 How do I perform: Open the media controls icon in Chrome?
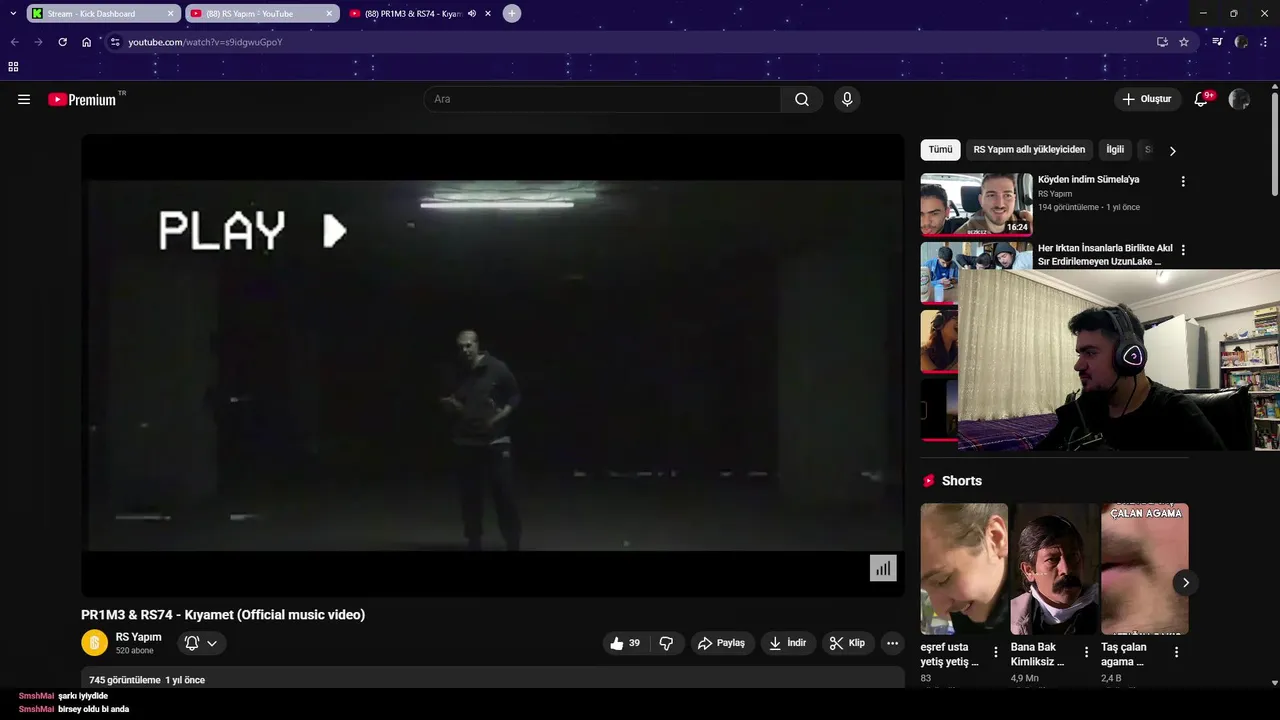pyautogui.click(x=1217, y=42)
